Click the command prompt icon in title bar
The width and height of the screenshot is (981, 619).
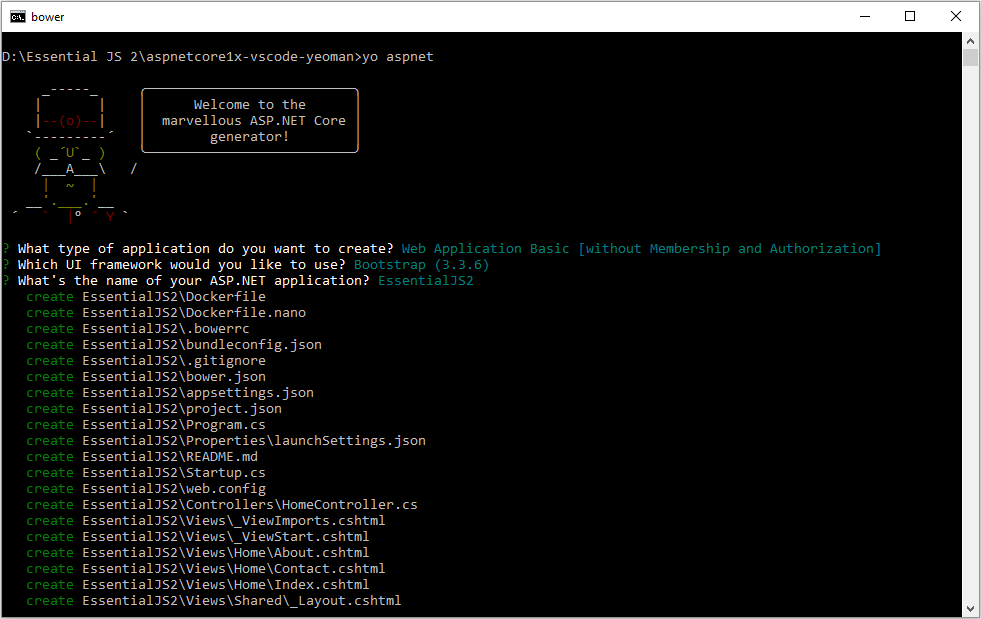coord(18,17)
